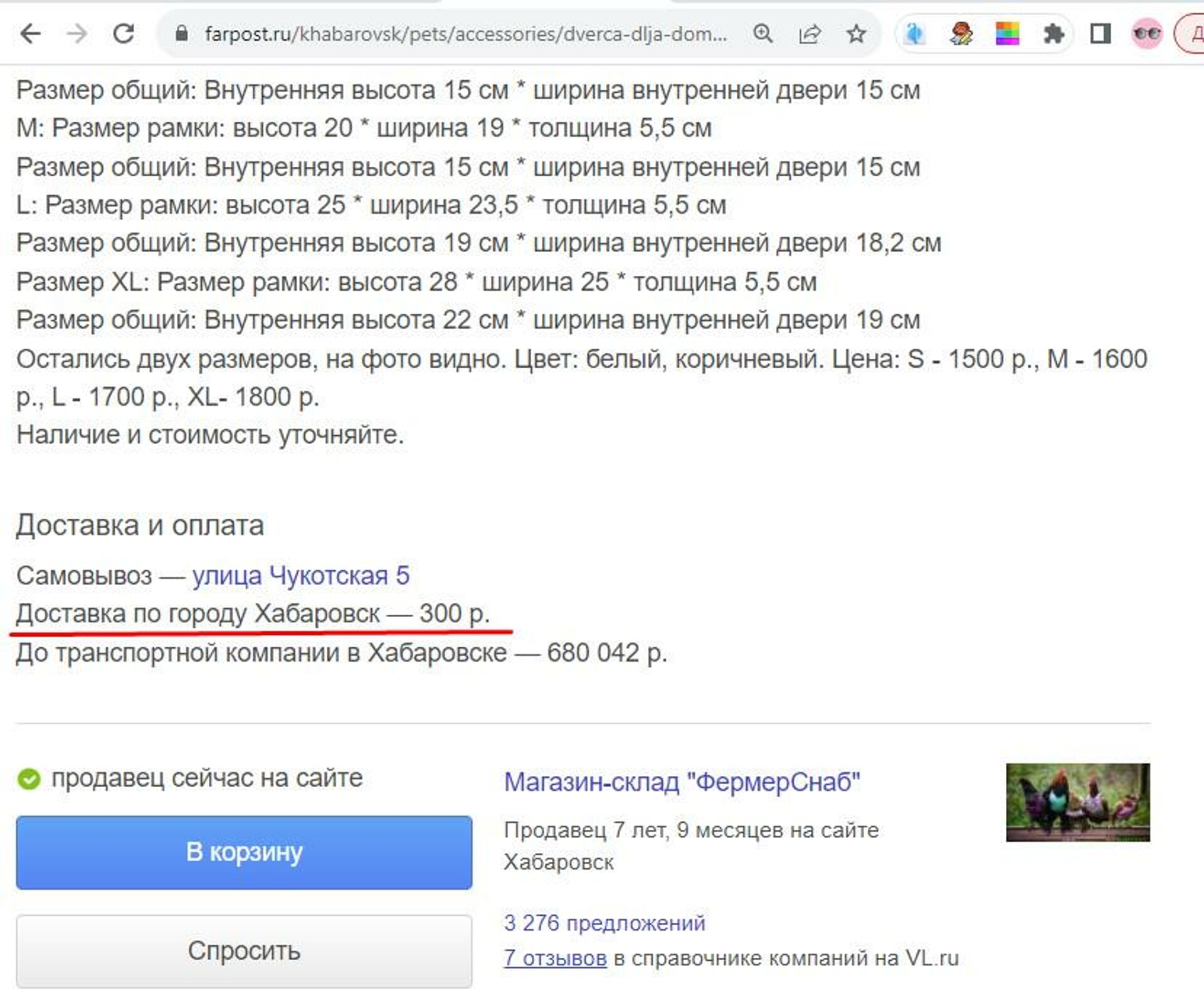Click the lock icon beside the URL
Image resolution: width=1204 pixels, height=996 pixels.
(x=181, y=33)
